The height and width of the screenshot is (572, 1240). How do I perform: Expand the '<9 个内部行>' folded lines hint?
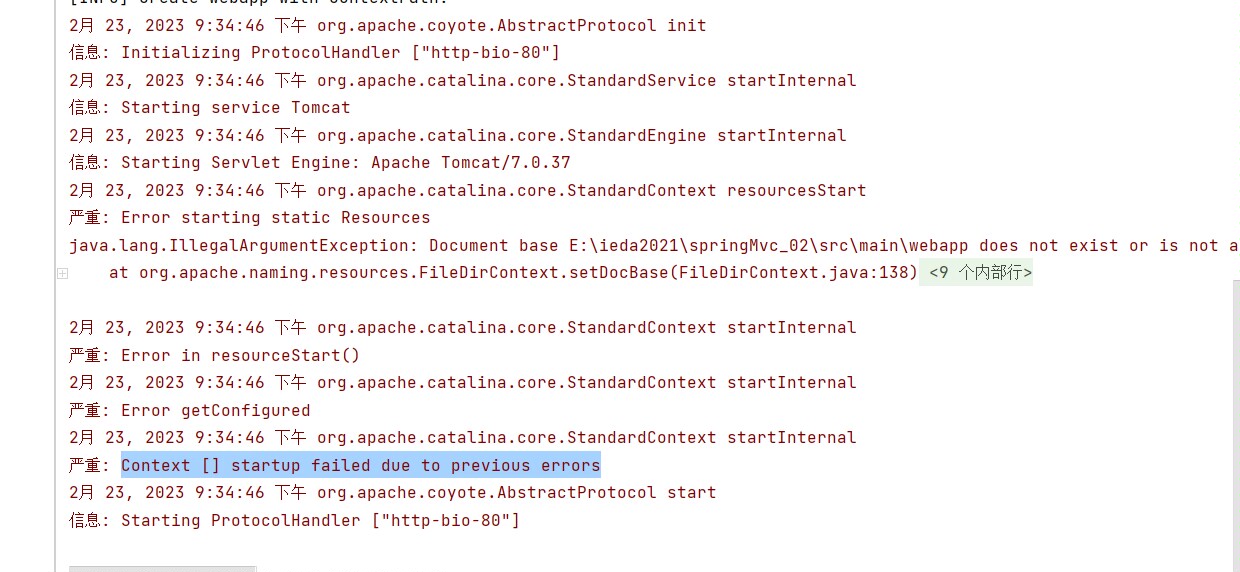tap(981, 272)
